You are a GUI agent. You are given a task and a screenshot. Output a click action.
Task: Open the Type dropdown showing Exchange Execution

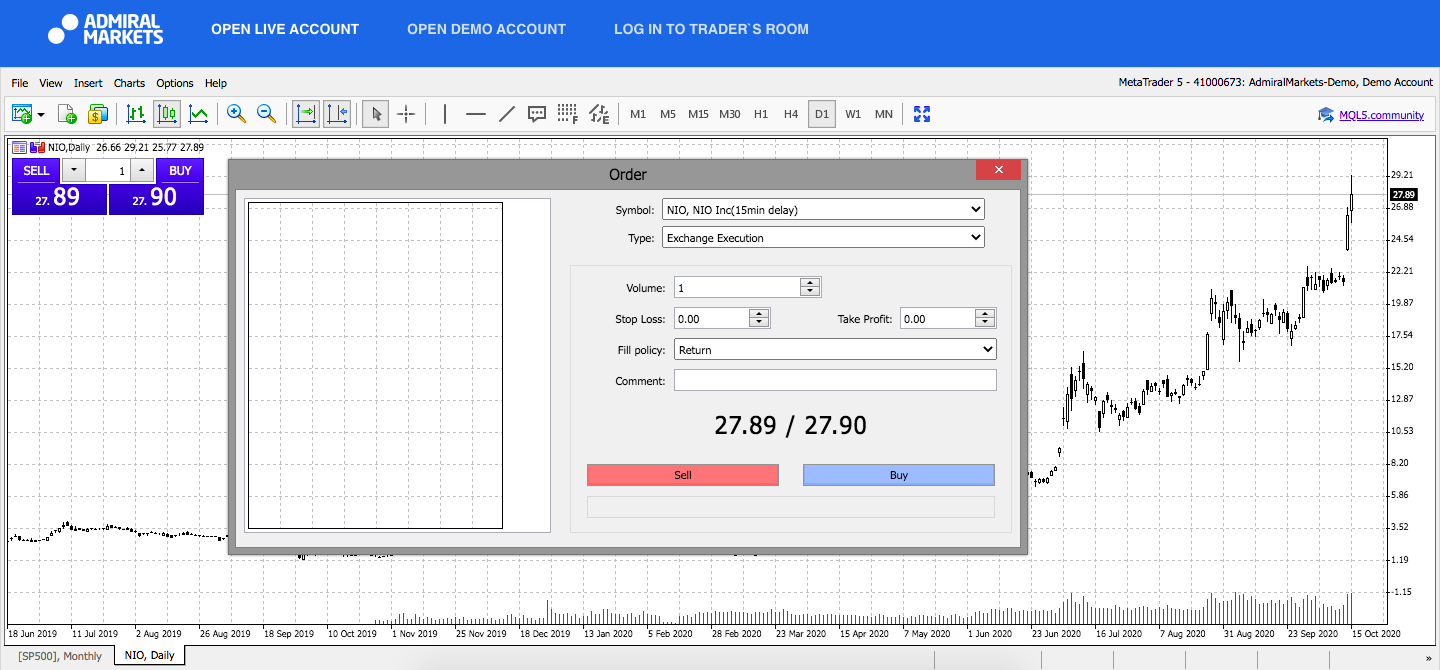[x=823, y=238]
